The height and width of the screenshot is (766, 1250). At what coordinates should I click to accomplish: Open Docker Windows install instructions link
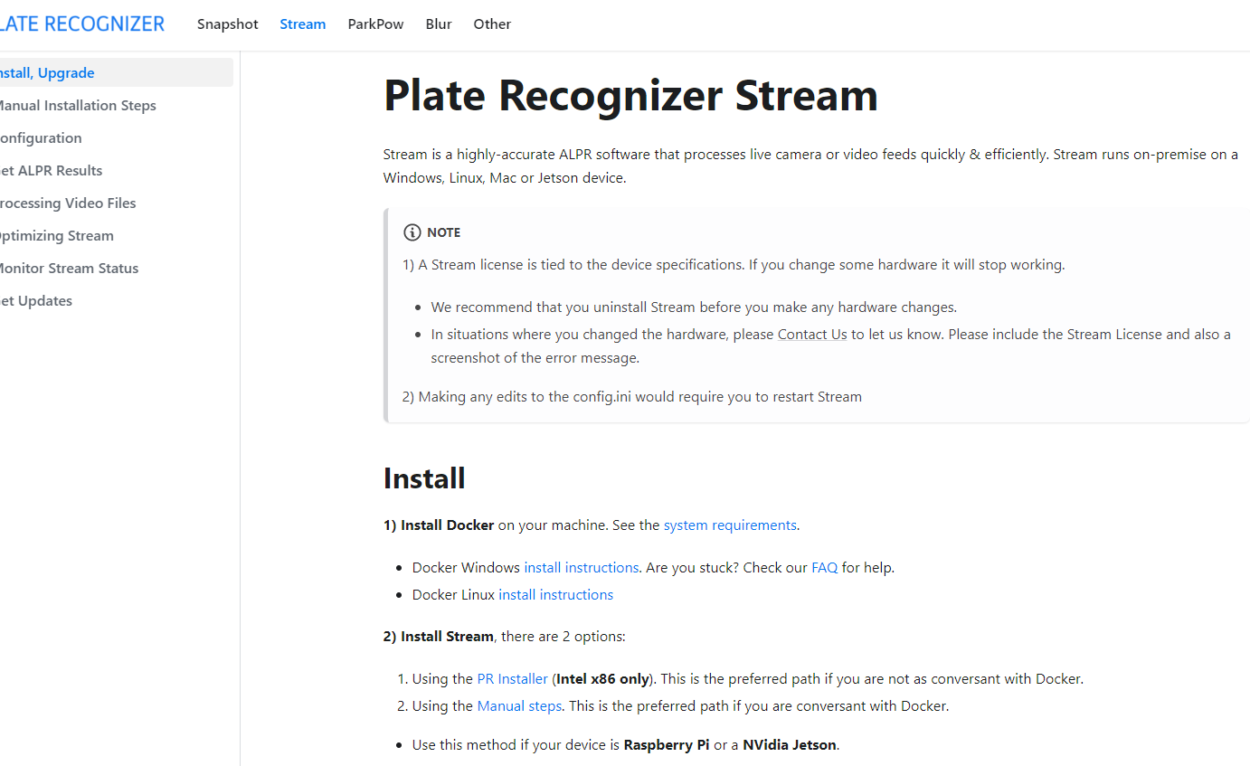pos(581,567)
